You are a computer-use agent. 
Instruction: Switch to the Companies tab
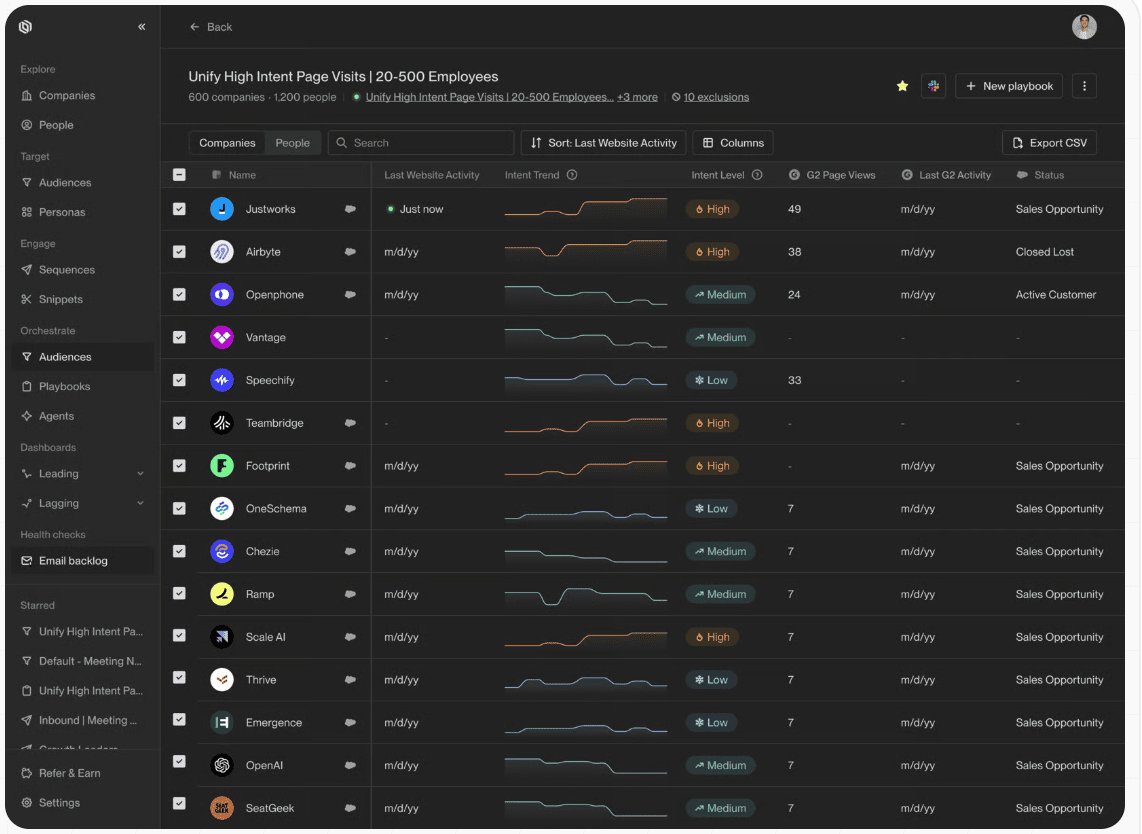227,143
